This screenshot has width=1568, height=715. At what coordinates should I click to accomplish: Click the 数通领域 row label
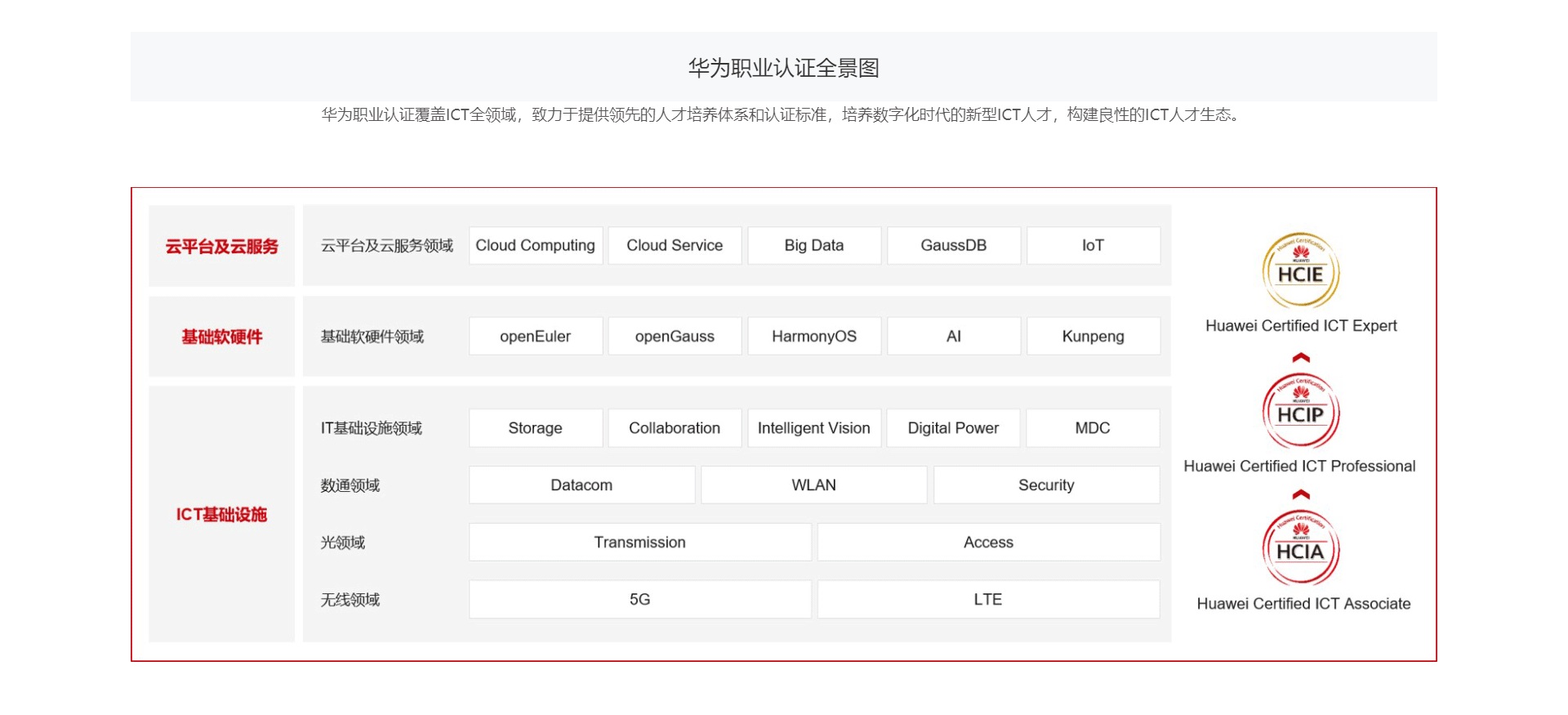(350, 485)
